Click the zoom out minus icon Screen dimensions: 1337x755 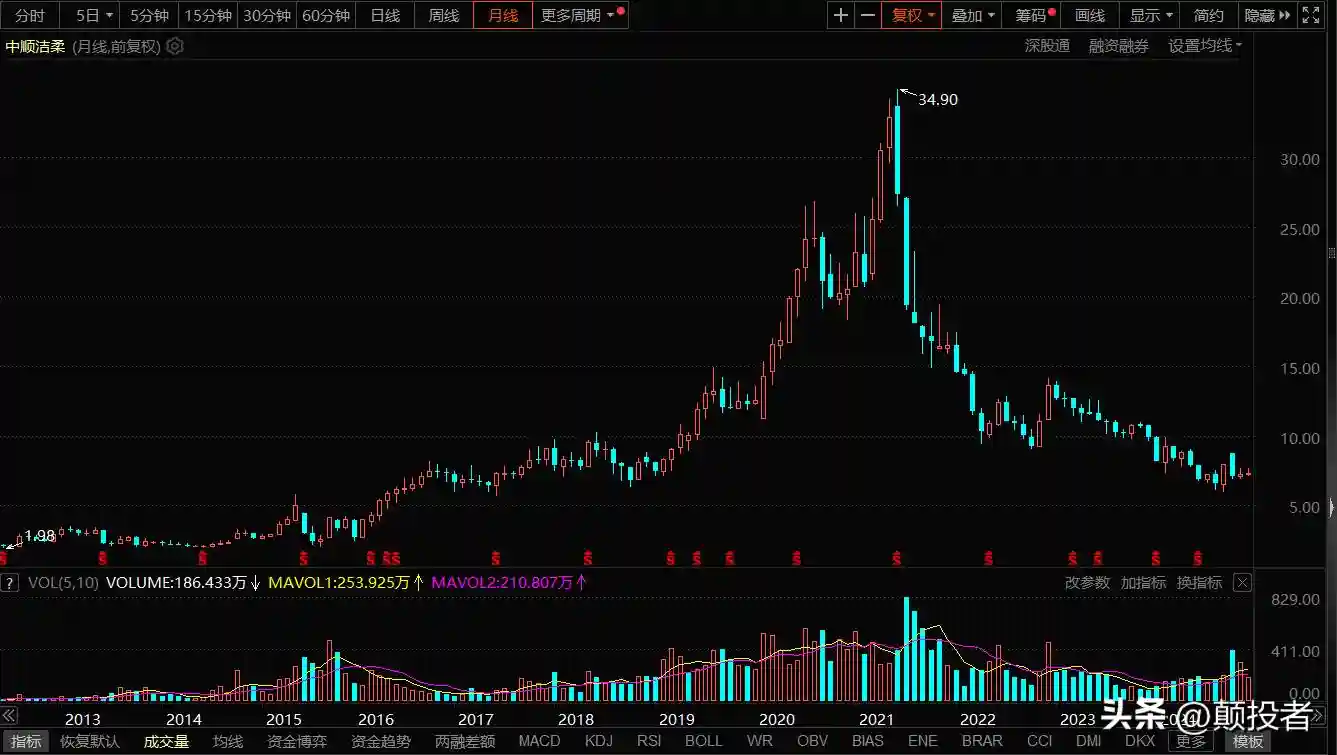[867, 15]
